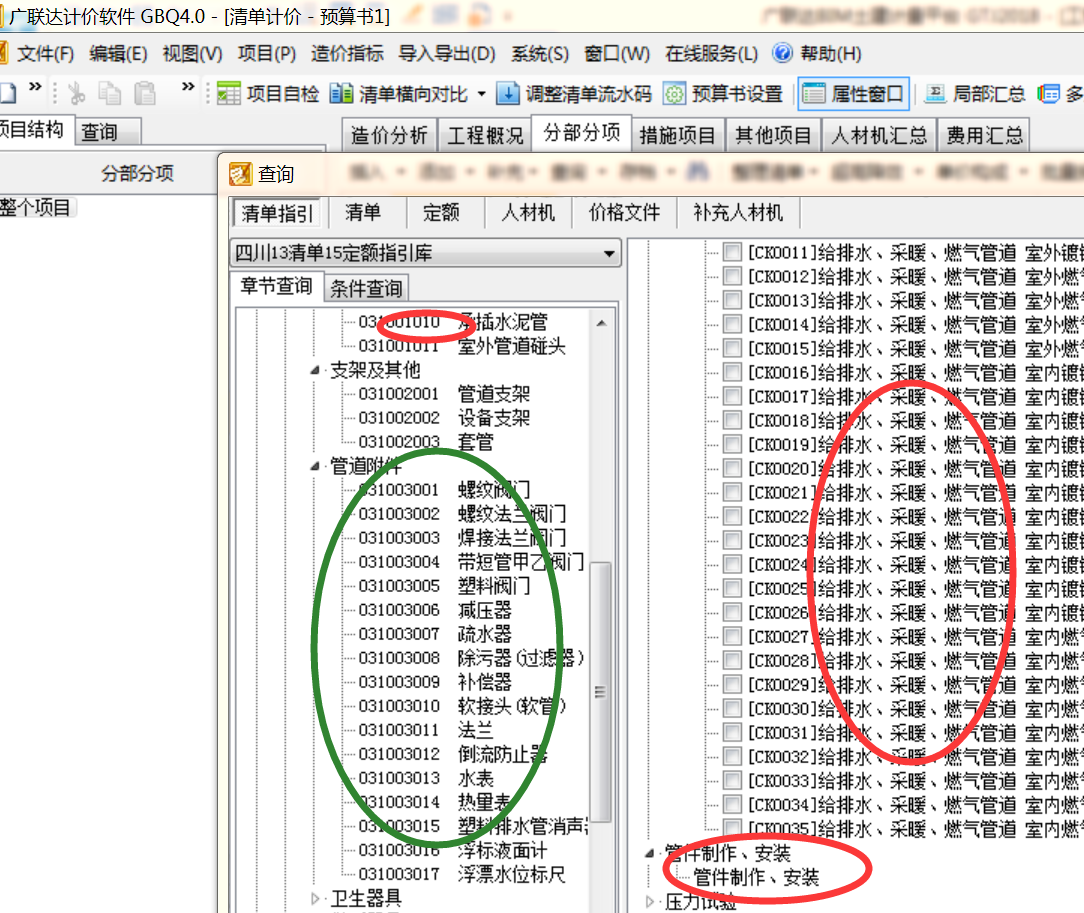Open the 视图(V) menu
Image resolution: width=1084 pixels, height=913 pixels.
(192, 54)
